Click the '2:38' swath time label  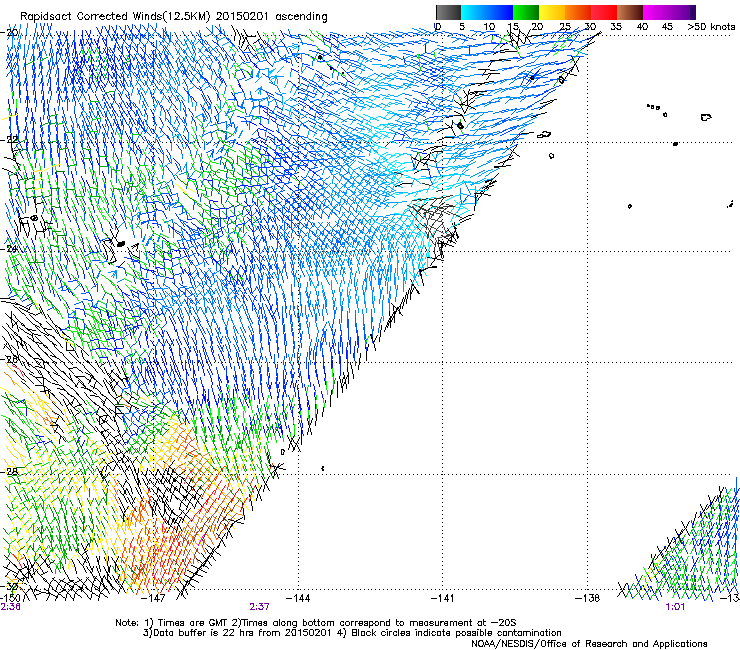click(x=11, y=607)
